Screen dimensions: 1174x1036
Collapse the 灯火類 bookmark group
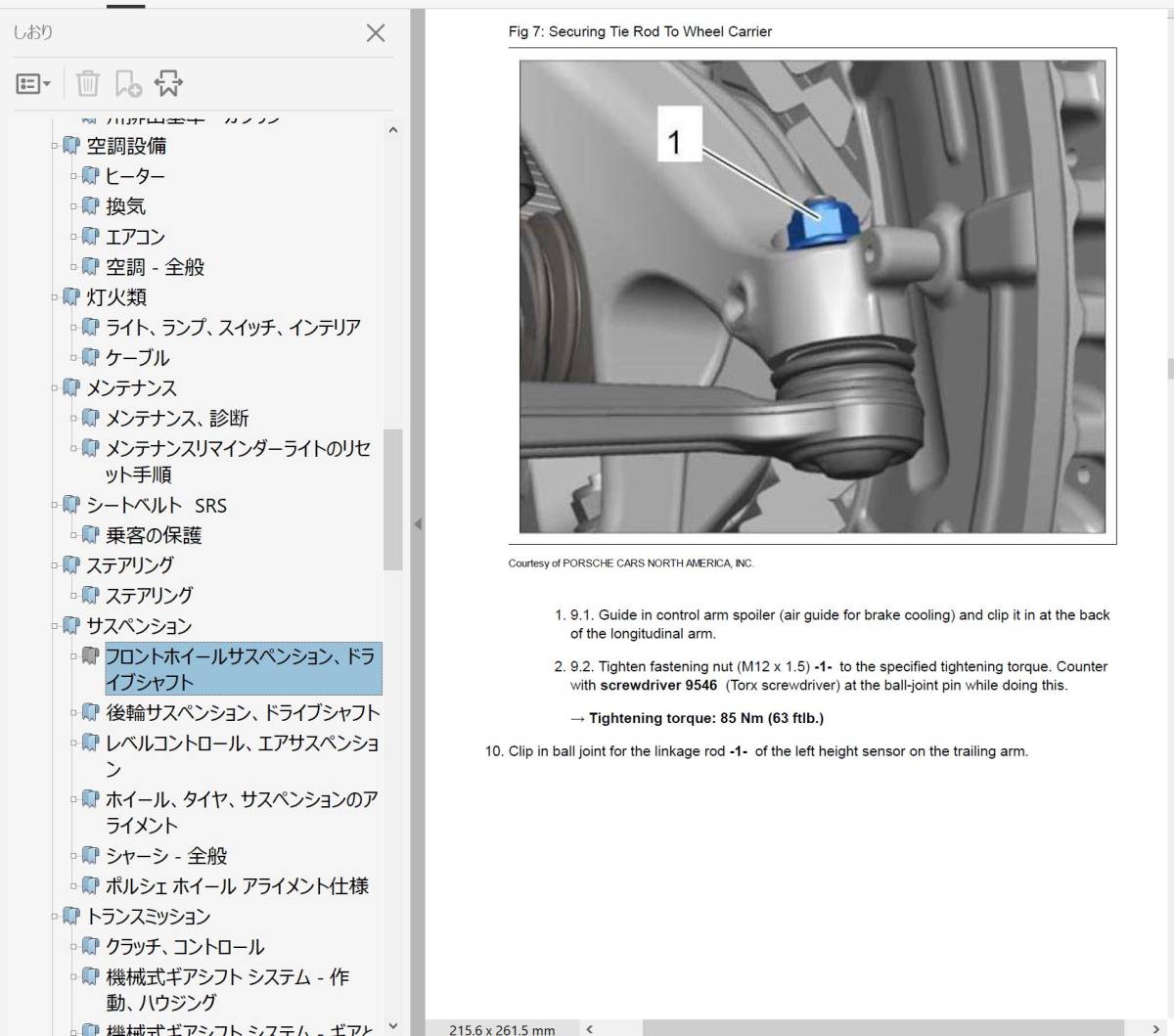tap(55, 297)
